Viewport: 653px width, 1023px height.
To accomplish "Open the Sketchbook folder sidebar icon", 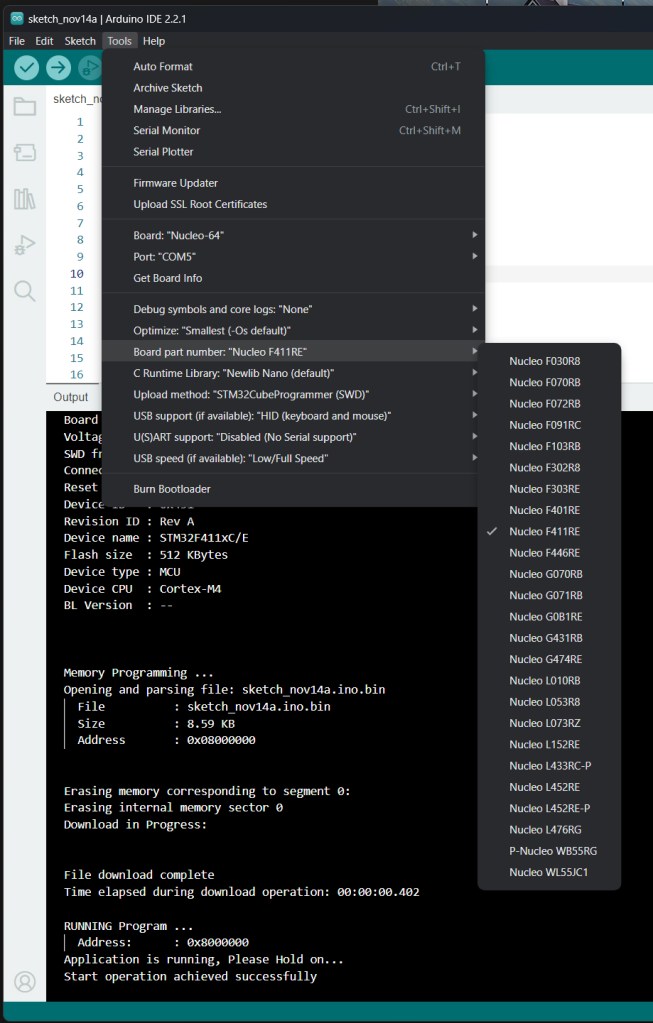I will [25, 107].
